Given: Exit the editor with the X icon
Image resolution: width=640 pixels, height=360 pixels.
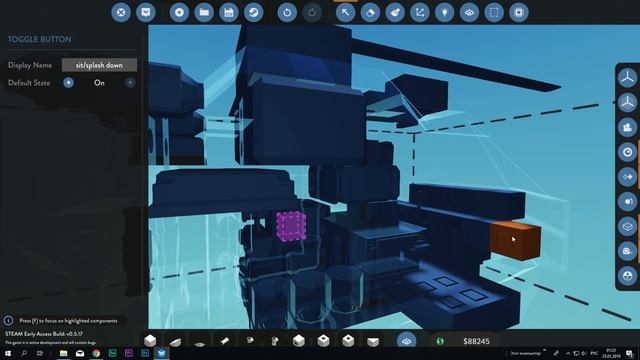Looking at the screenshot, I should [121, 12].
